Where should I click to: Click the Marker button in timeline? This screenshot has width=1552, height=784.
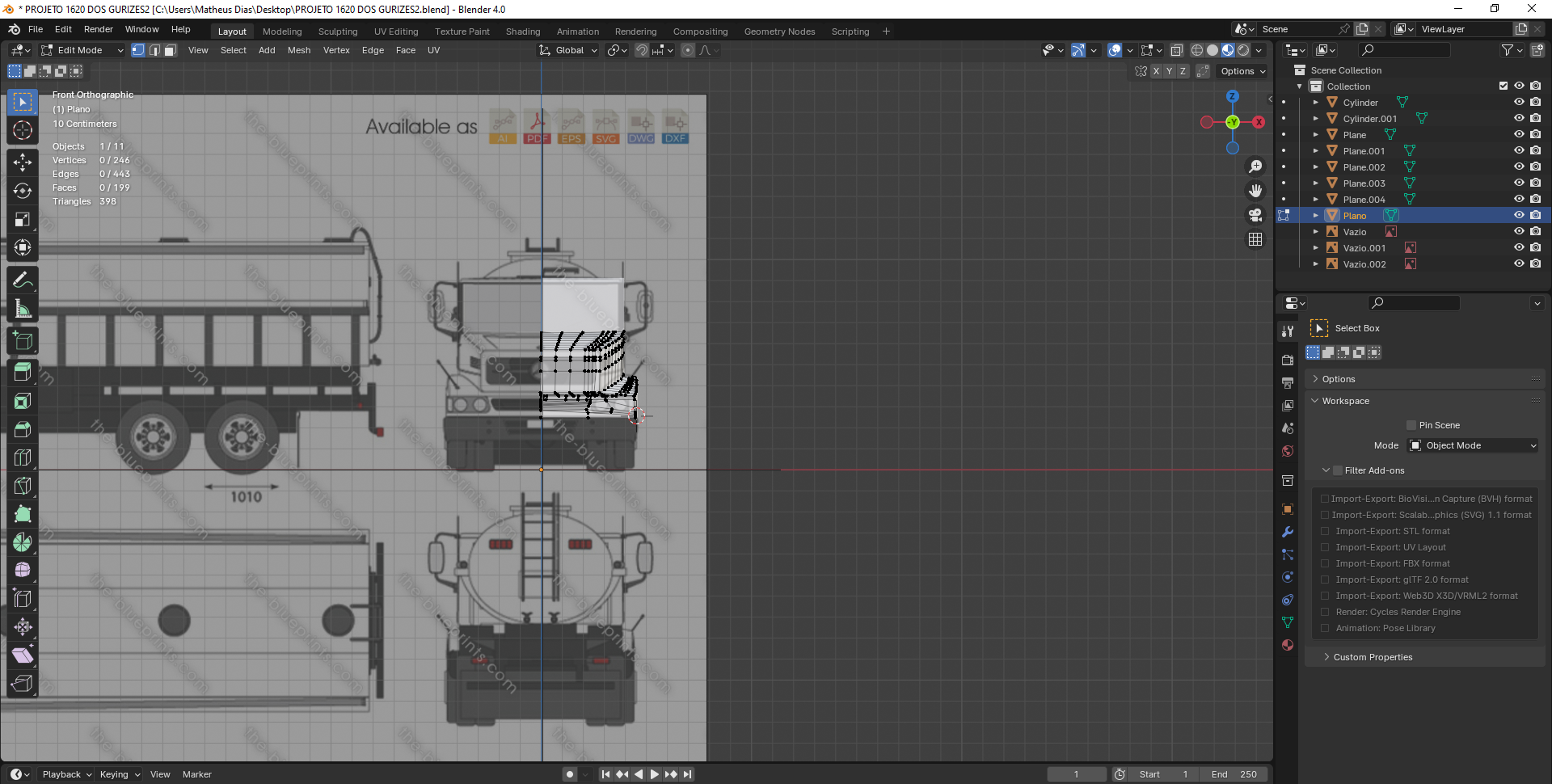coord(197,774)
